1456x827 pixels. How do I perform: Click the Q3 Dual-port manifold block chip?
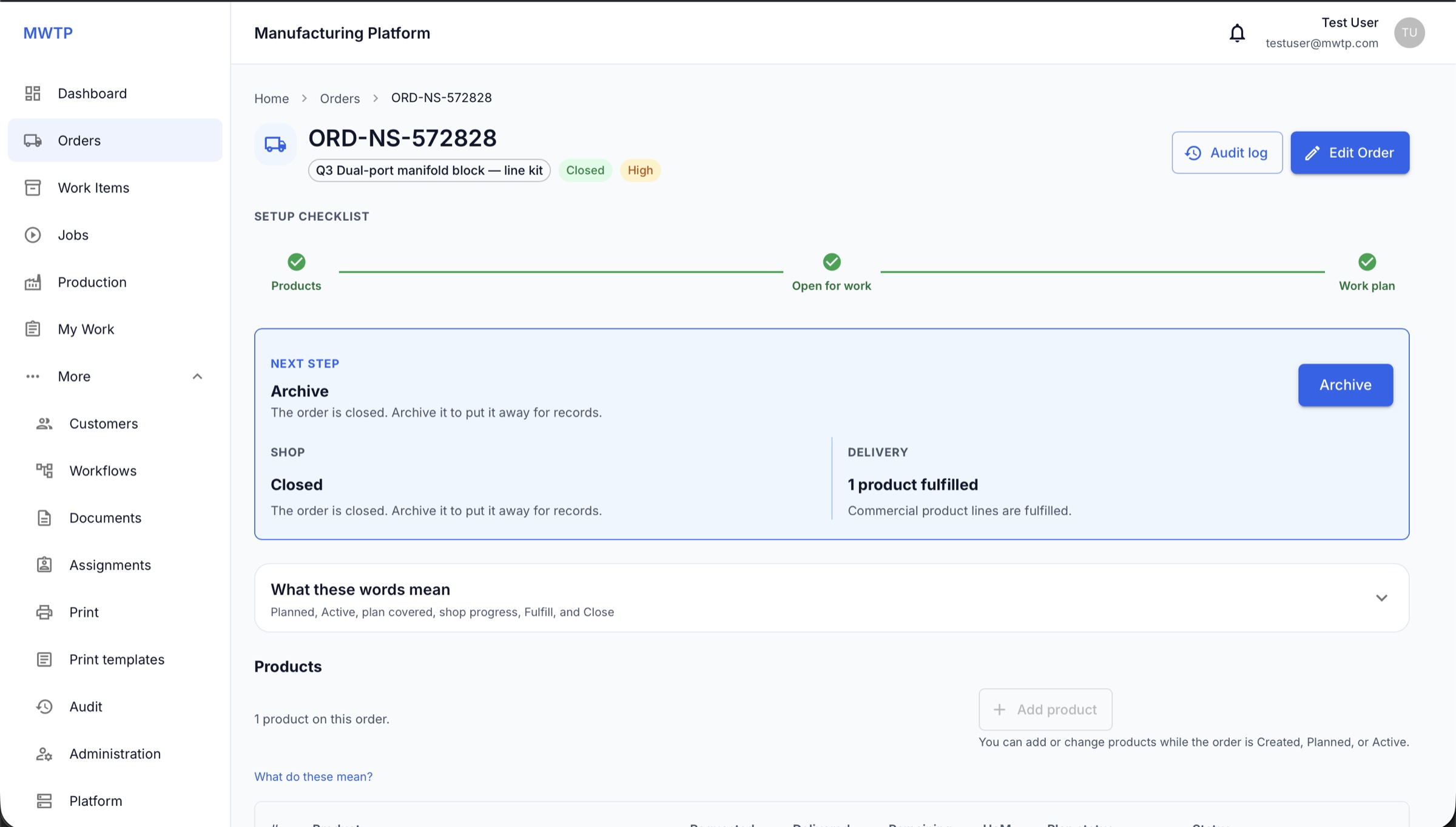[x=429, y=170]
